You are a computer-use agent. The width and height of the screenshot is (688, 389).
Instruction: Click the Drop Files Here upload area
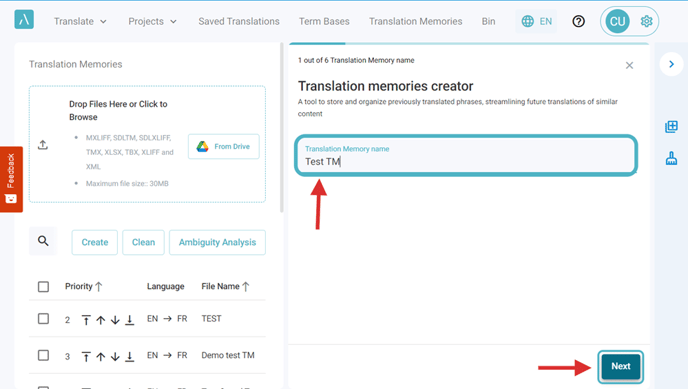[x=147, y=144]
